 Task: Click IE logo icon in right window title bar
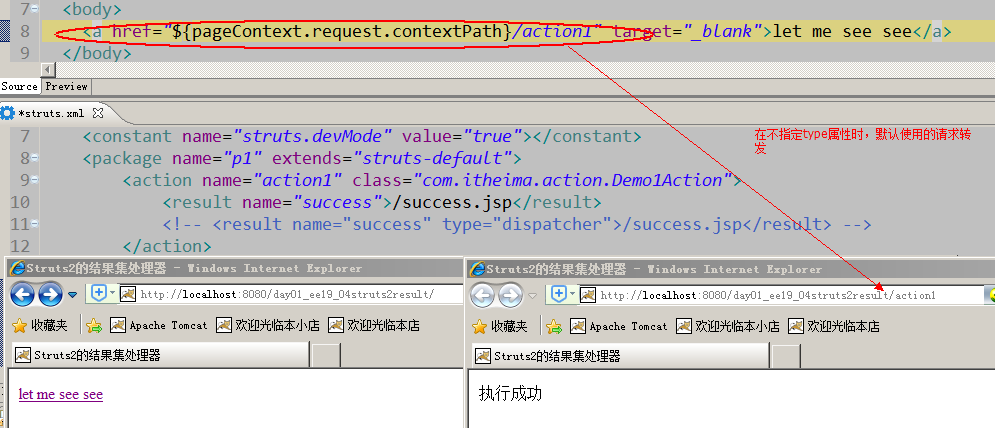[x=477, y=269]
